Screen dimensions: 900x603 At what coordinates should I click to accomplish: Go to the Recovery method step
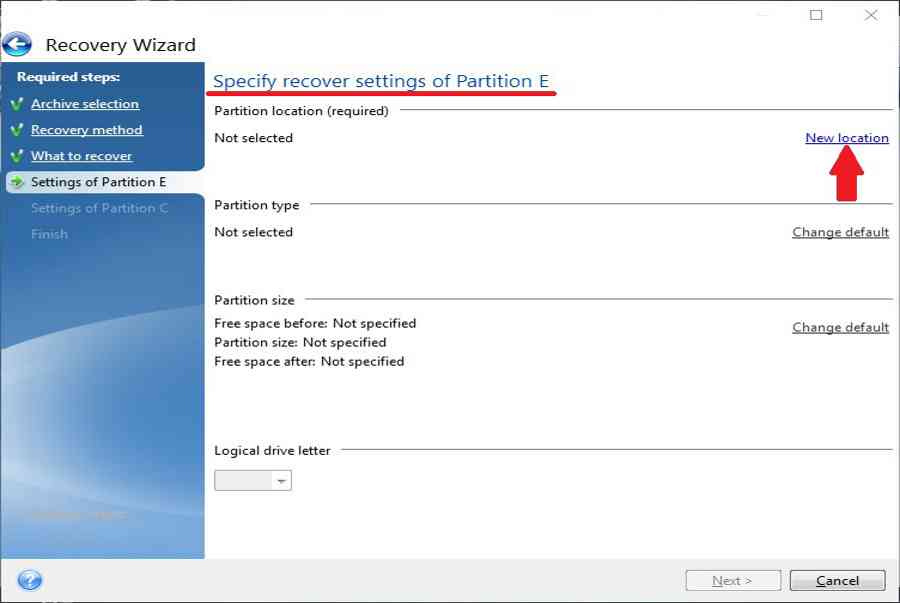tap(87, 130)
